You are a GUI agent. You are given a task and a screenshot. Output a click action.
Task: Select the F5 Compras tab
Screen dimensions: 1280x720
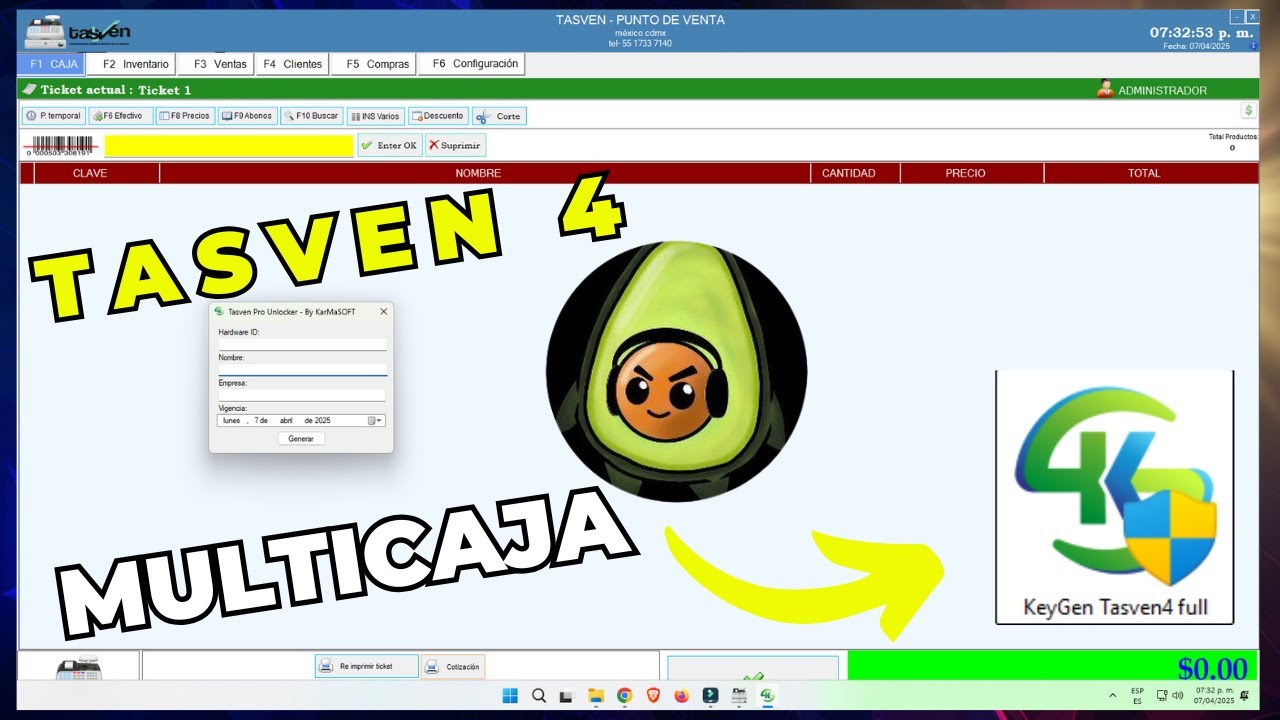click(373, 64)
